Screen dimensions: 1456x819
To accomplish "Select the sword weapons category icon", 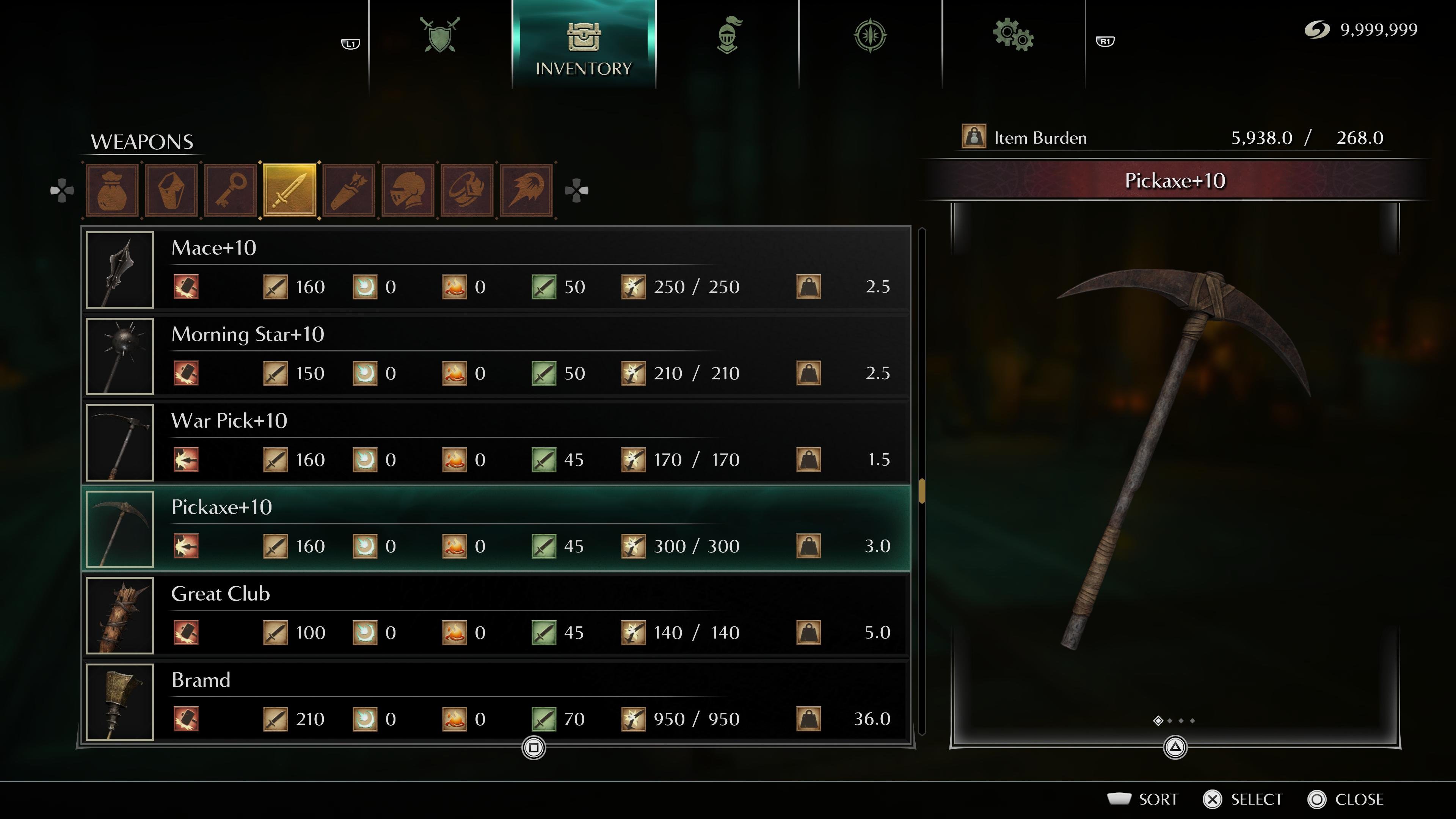I will pos(290,190).
